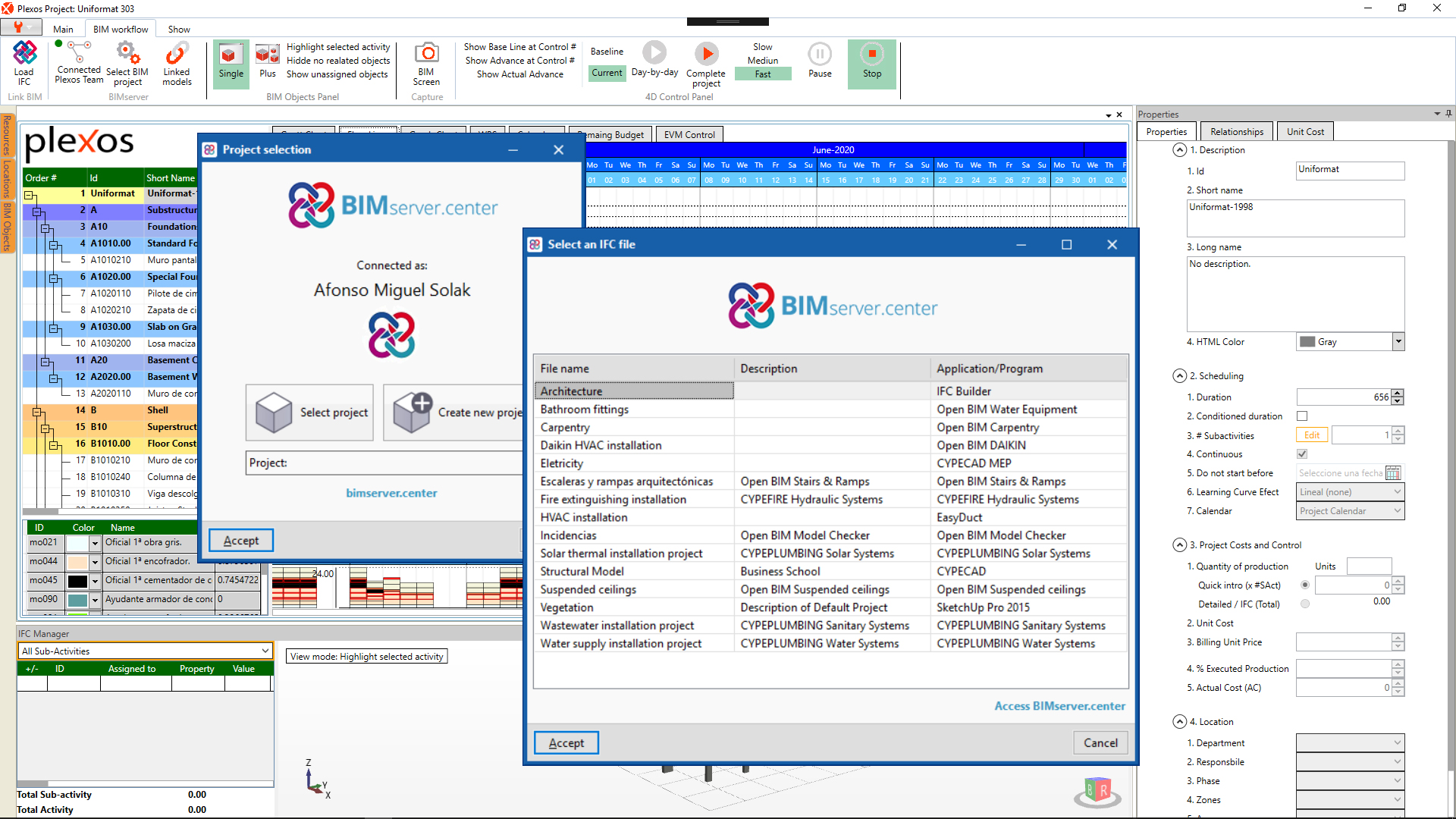Image resolution: width=1456 pixels, height=819 pixels.
Task: Open the HTML Color dropdown
Action: tap(1397, 341)
